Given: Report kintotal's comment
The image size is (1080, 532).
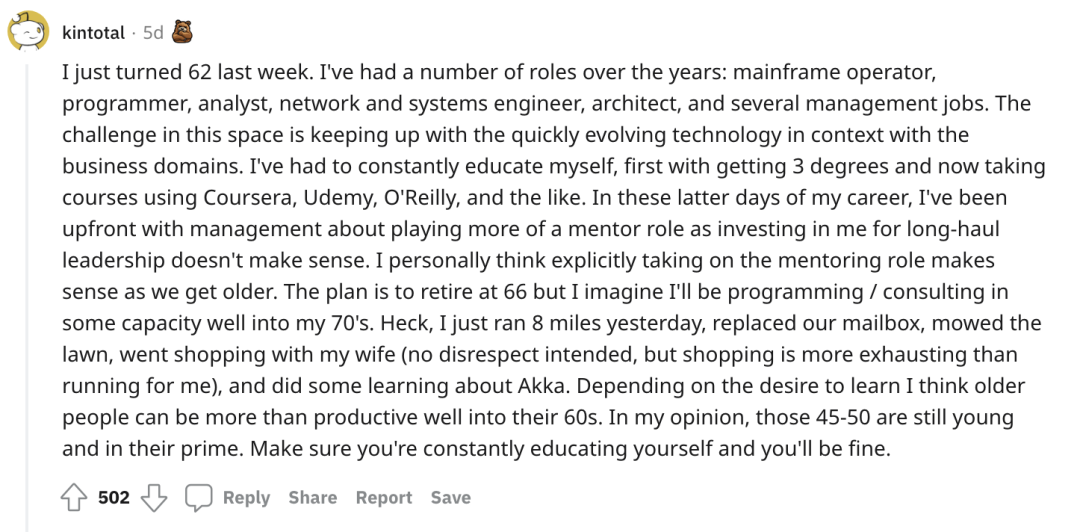Looking at the screenshot, I should pos(384,498).
